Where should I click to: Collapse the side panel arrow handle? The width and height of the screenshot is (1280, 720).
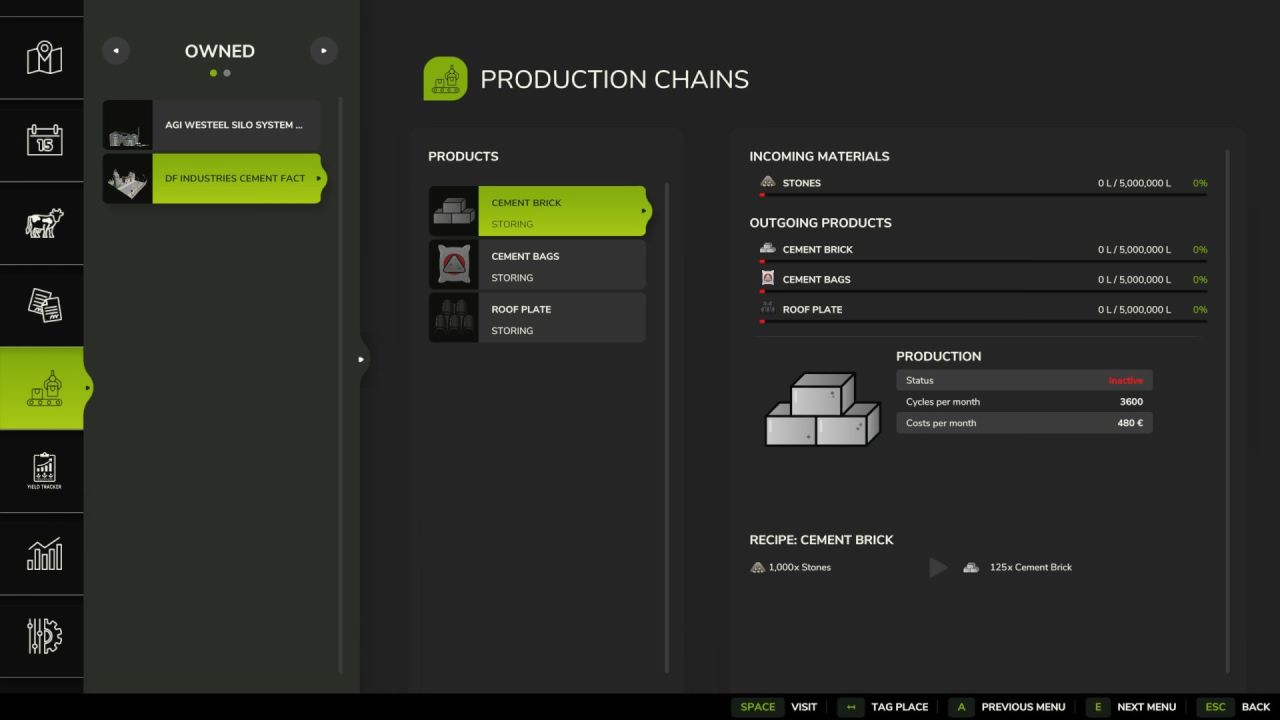[361, 359]
